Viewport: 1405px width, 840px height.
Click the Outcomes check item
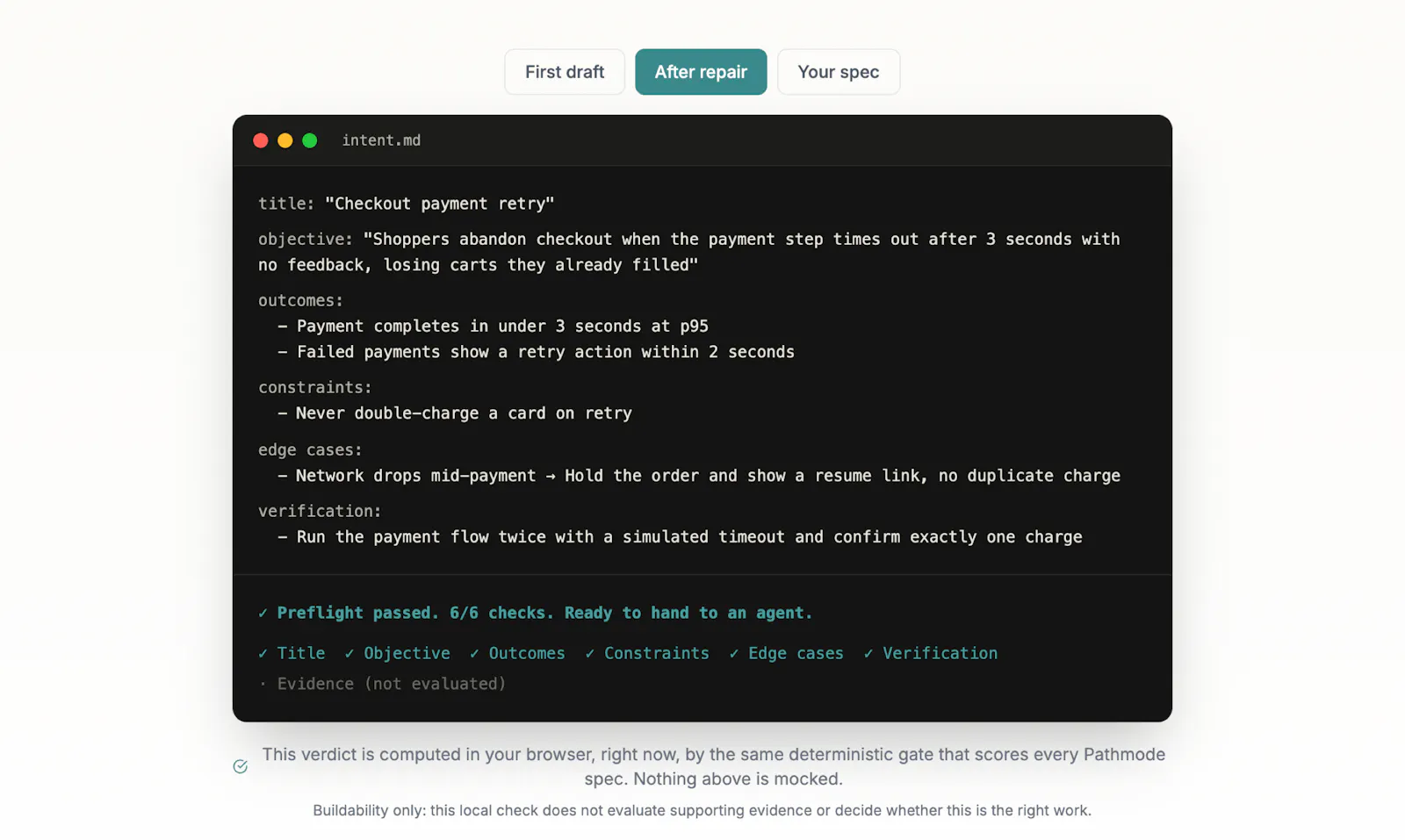pos(517,653)
